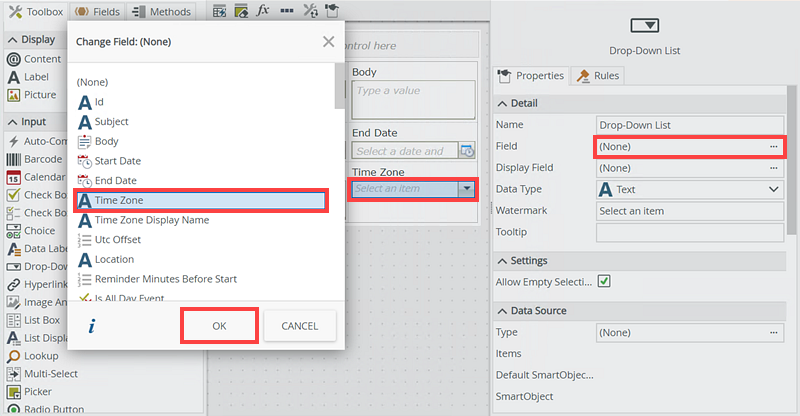This screenshot has width=800, height=416.
Task: Open dialog info icon
Action: point(92,326)
